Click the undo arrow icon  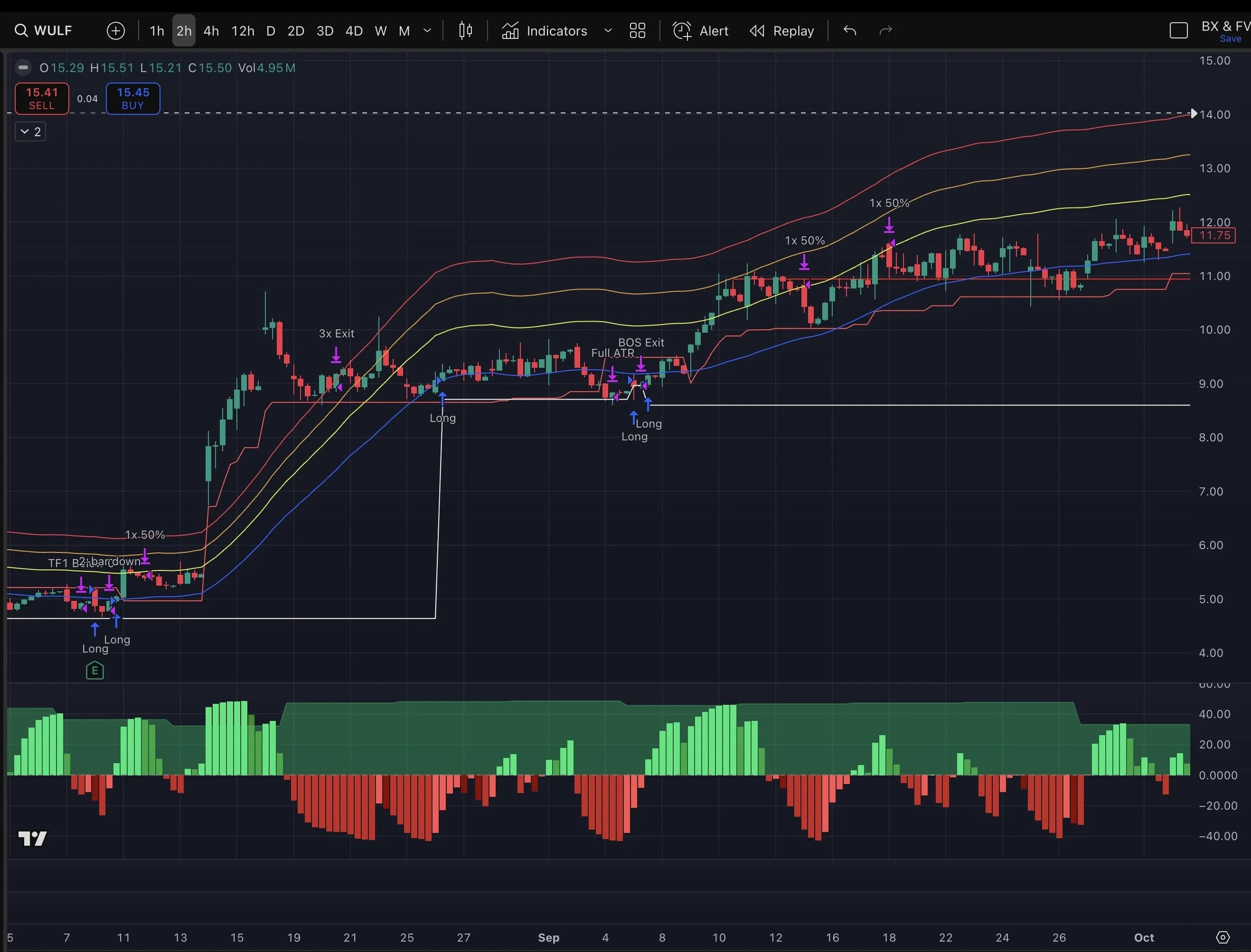pyautogui.click(x=849, y=31)
